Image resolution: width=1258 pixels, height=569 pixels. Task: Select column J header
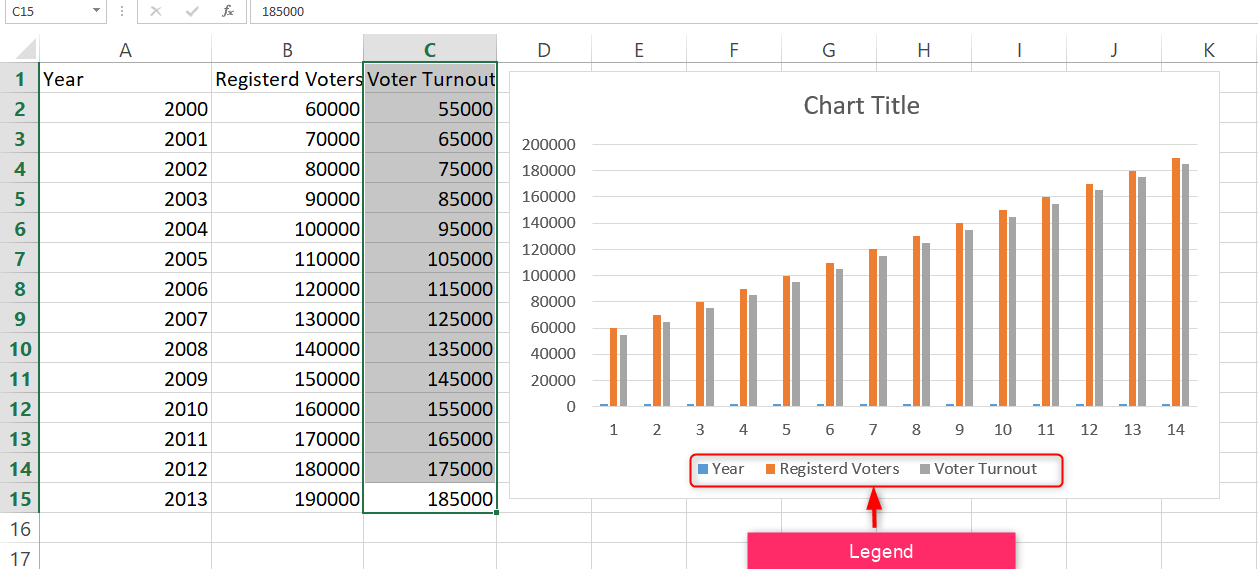1114,50
